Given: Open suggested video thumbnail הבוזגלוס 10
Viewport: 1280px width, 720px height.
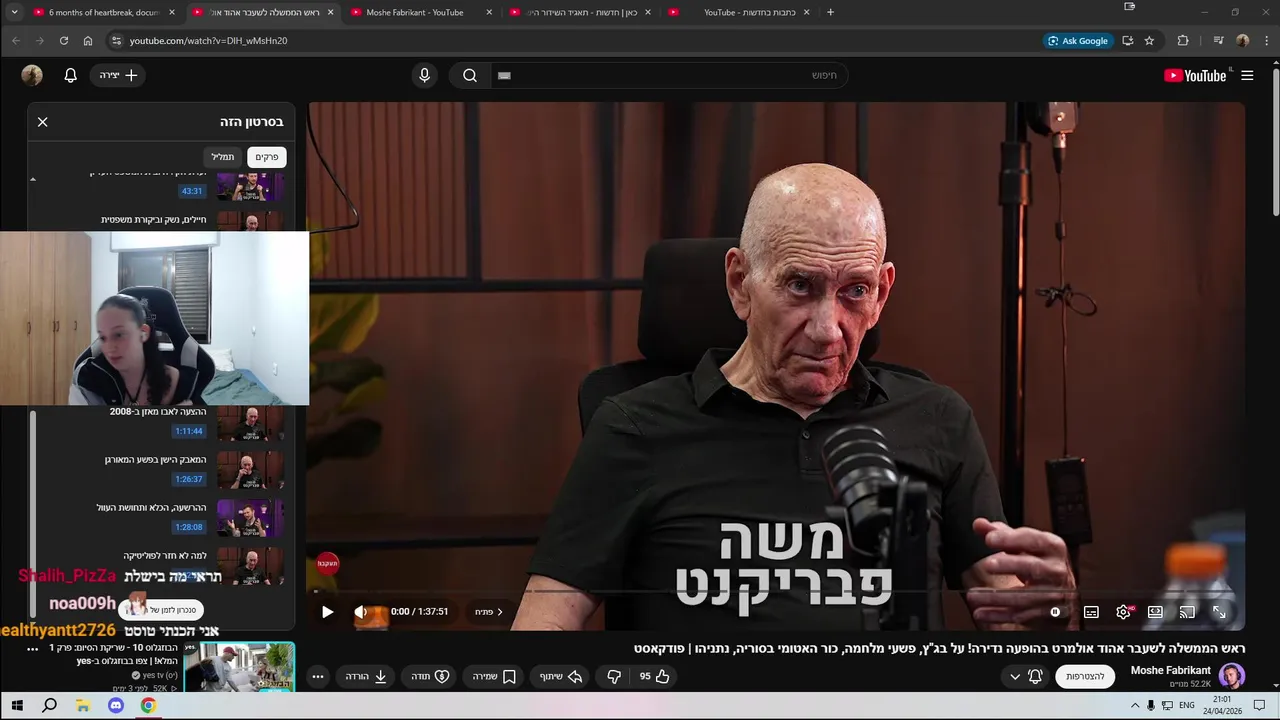Looking at the screenshot, I should click(239, 668).
